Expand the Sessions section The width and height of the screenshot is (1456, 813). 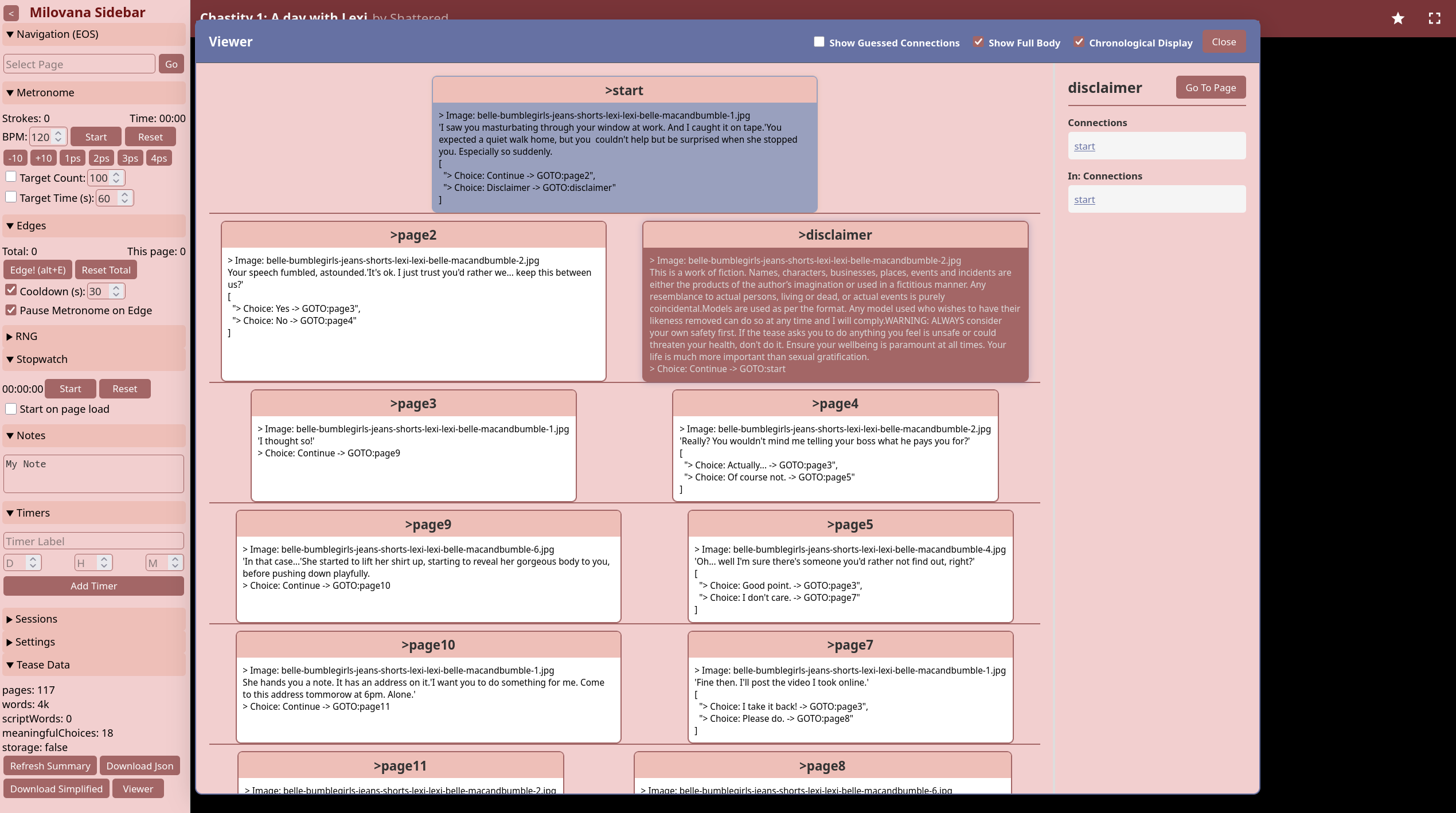point(94,619)
